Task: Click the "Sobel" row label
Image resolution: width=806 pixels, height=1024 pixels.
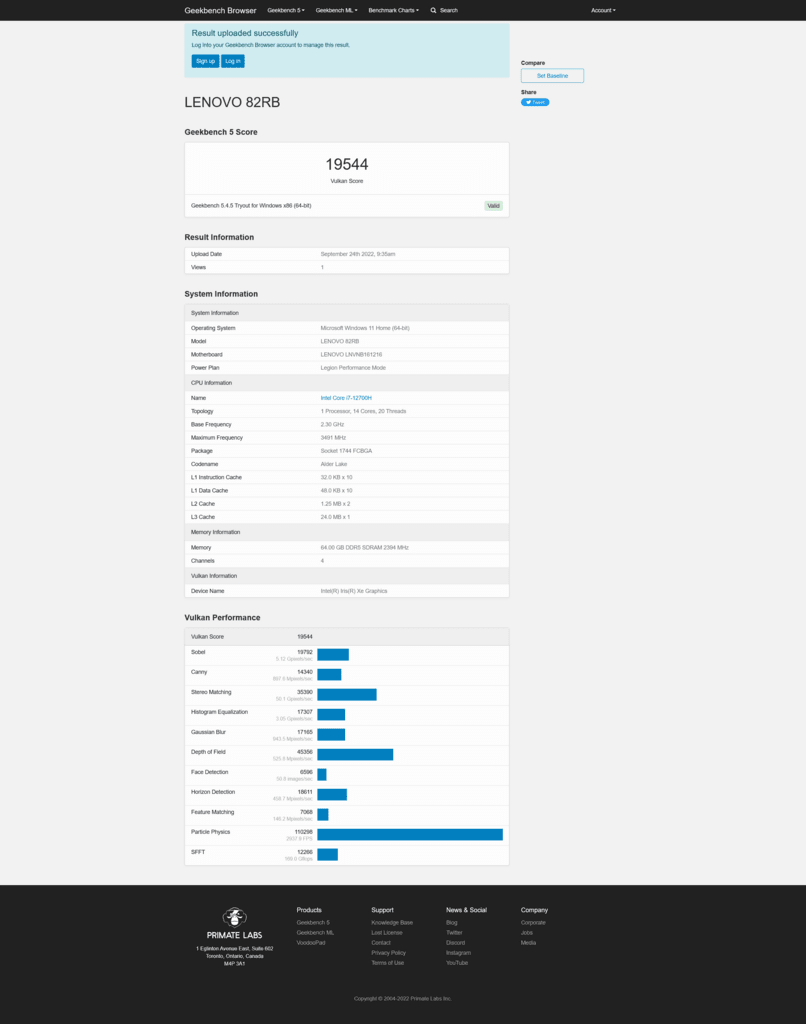Action: [198, 652]
